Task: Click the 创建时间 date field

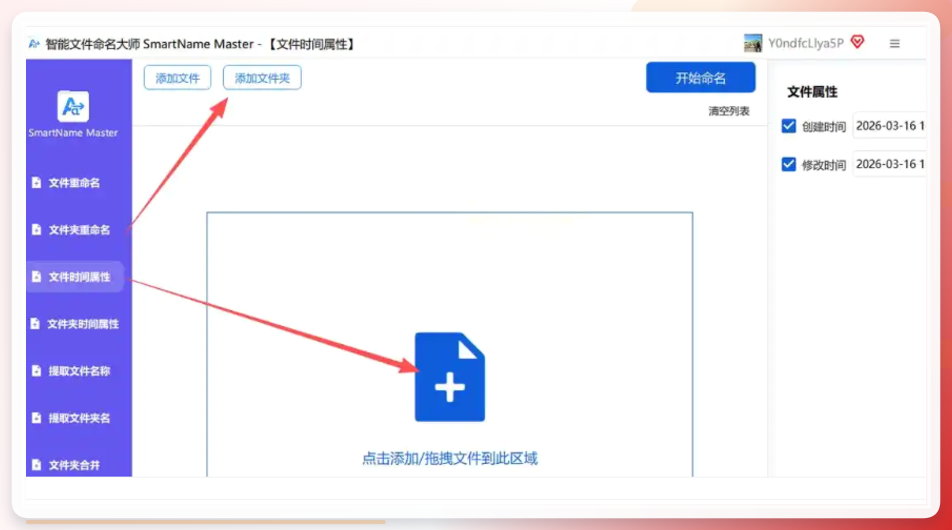Action: [889, 126]
